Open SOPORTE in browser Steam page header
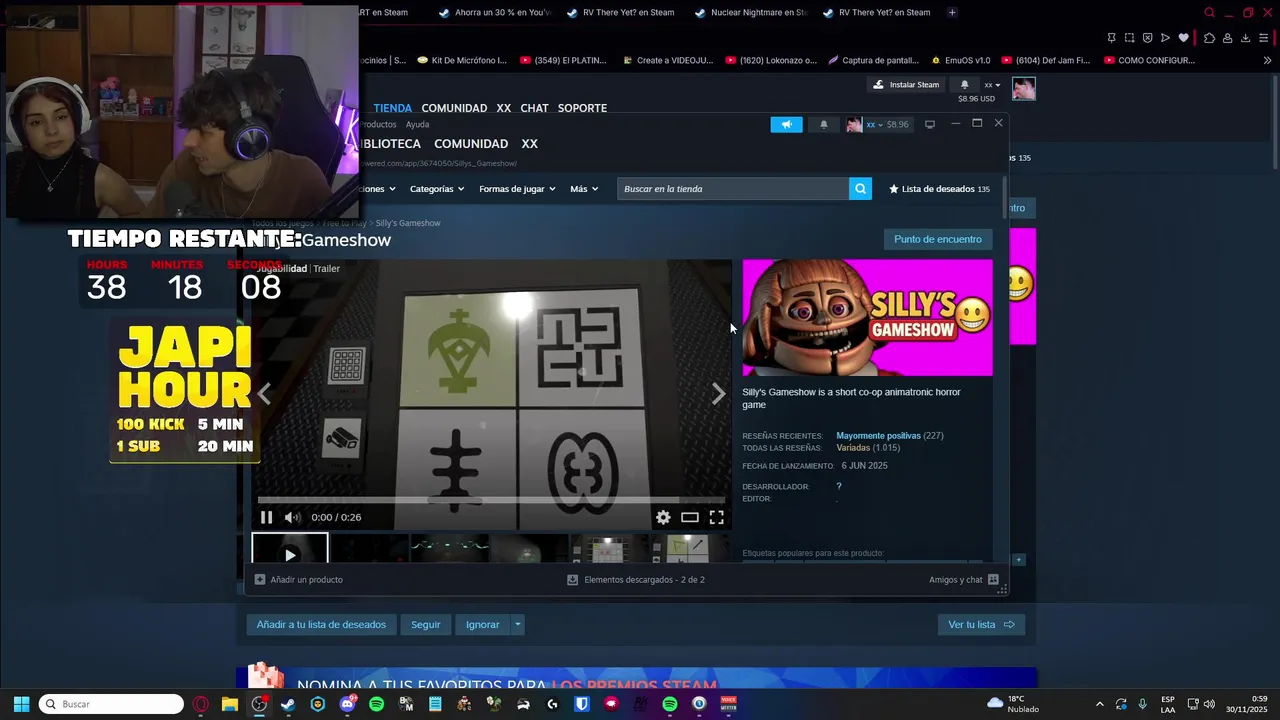The image size is (1280, 720). coord(582,108)
